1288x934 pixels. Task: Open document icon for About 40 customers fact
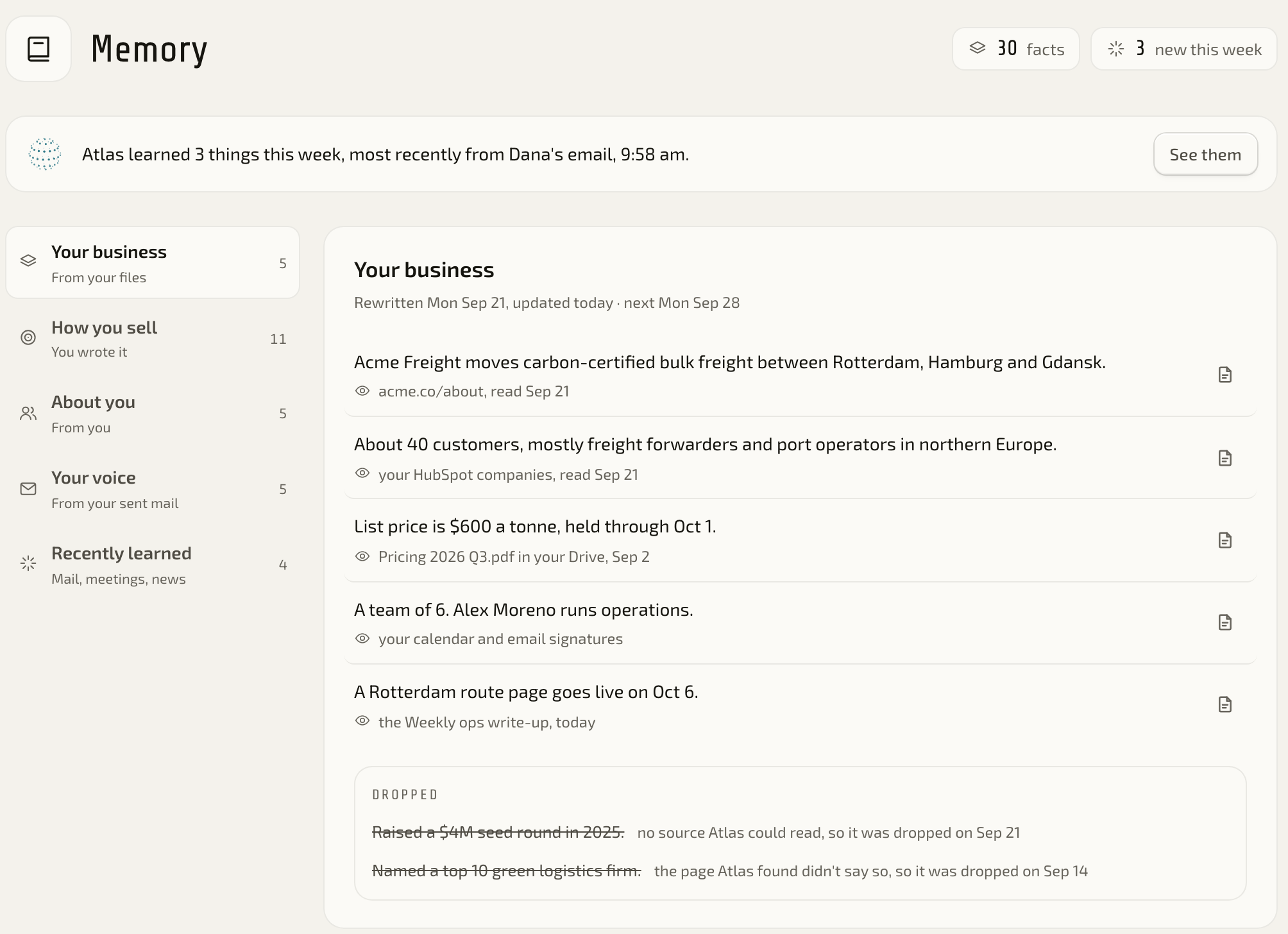[1225, 458]
